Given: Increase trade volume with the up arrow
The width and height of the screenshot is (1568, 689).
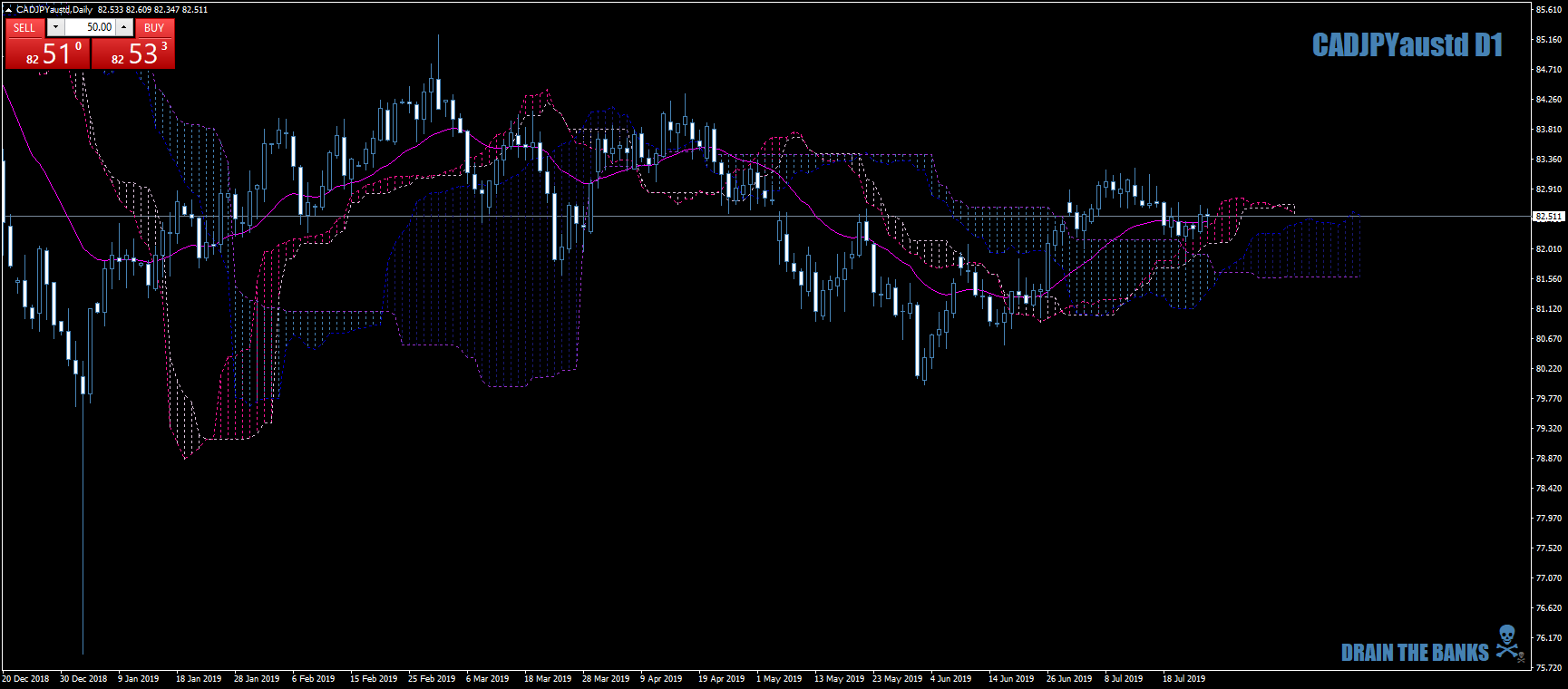Looking at the screenshot, I should point(124,27).
